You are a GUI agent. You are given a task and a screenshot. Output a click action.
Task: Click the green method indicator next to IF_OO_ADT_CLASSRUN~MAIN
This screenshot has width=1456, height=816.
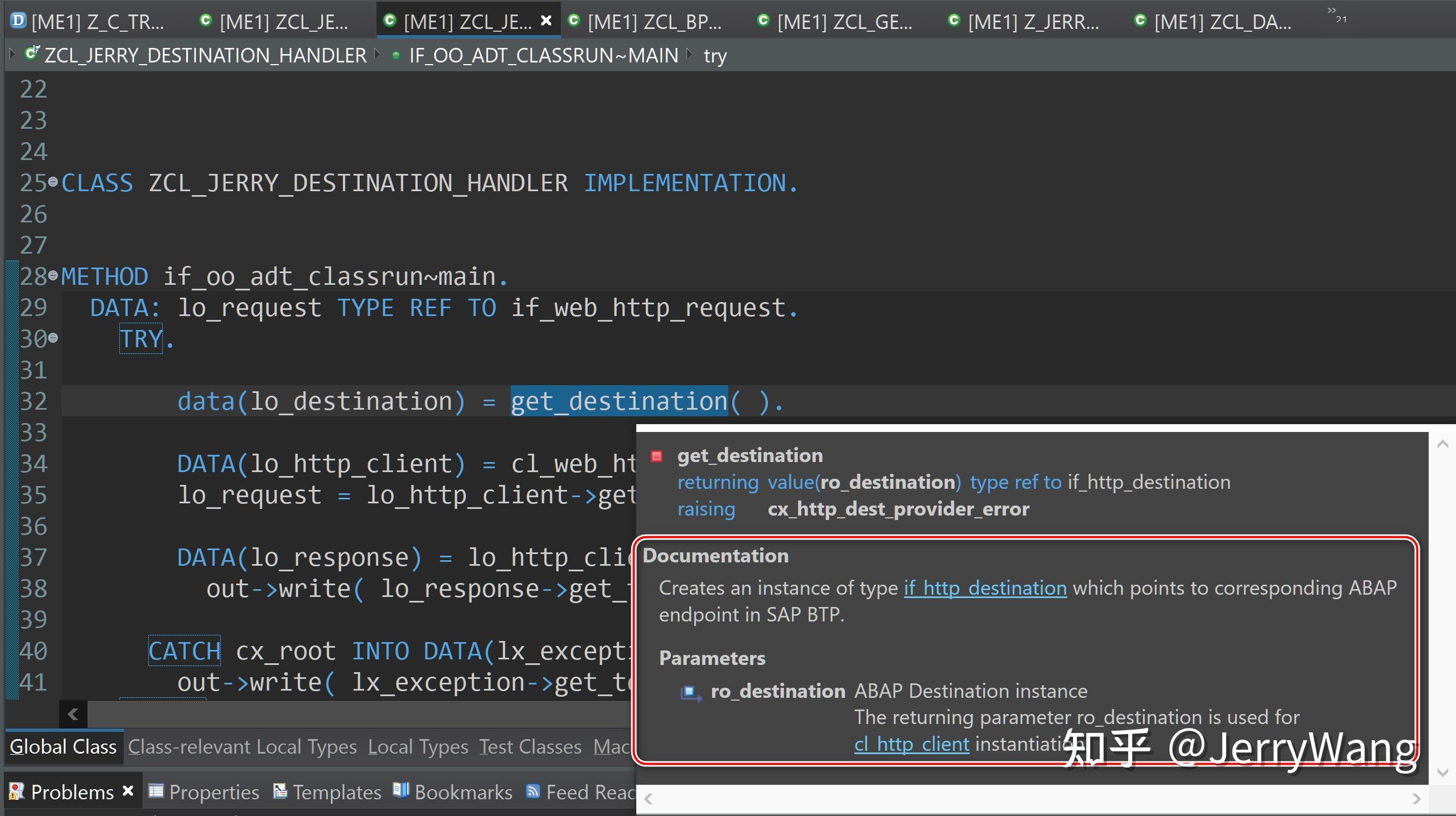coord(396,55)
